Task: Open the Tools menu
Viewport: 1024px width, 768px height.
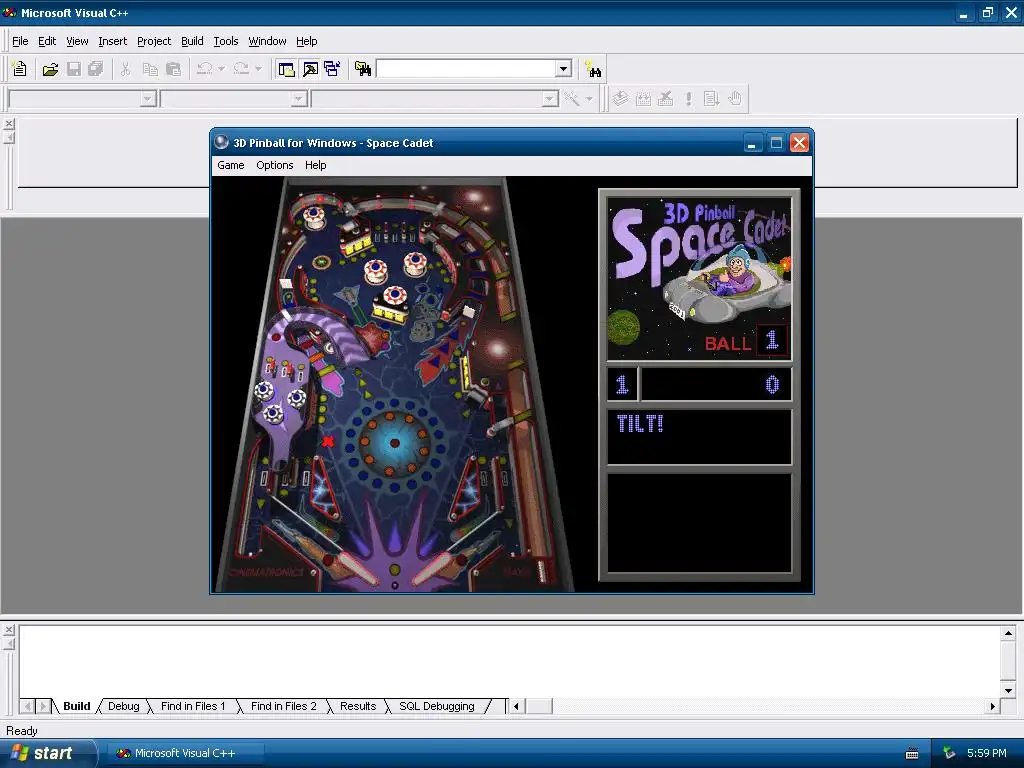Action: coord(226,41)
